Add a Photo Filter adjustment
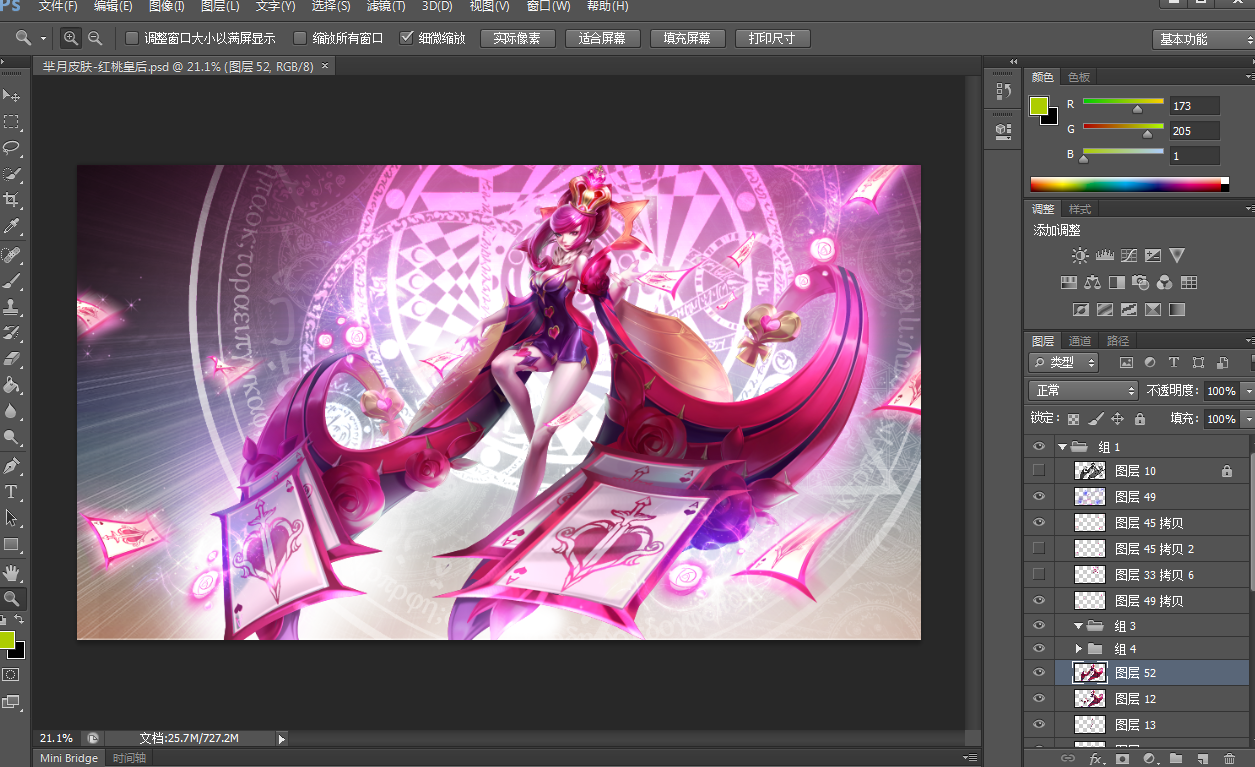Image resolution: width=1255 pixels, height=767 pixels. click(1141, 283)
